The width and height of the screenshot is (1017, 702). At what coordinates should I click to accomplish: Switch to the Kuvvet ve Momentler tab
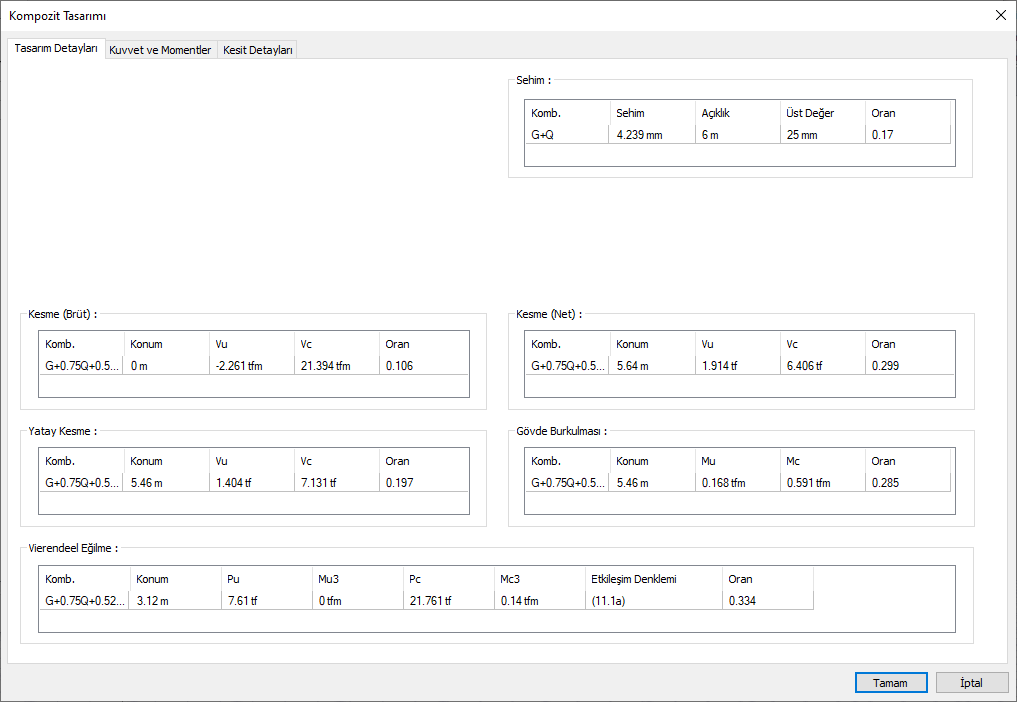click(160, 50)
